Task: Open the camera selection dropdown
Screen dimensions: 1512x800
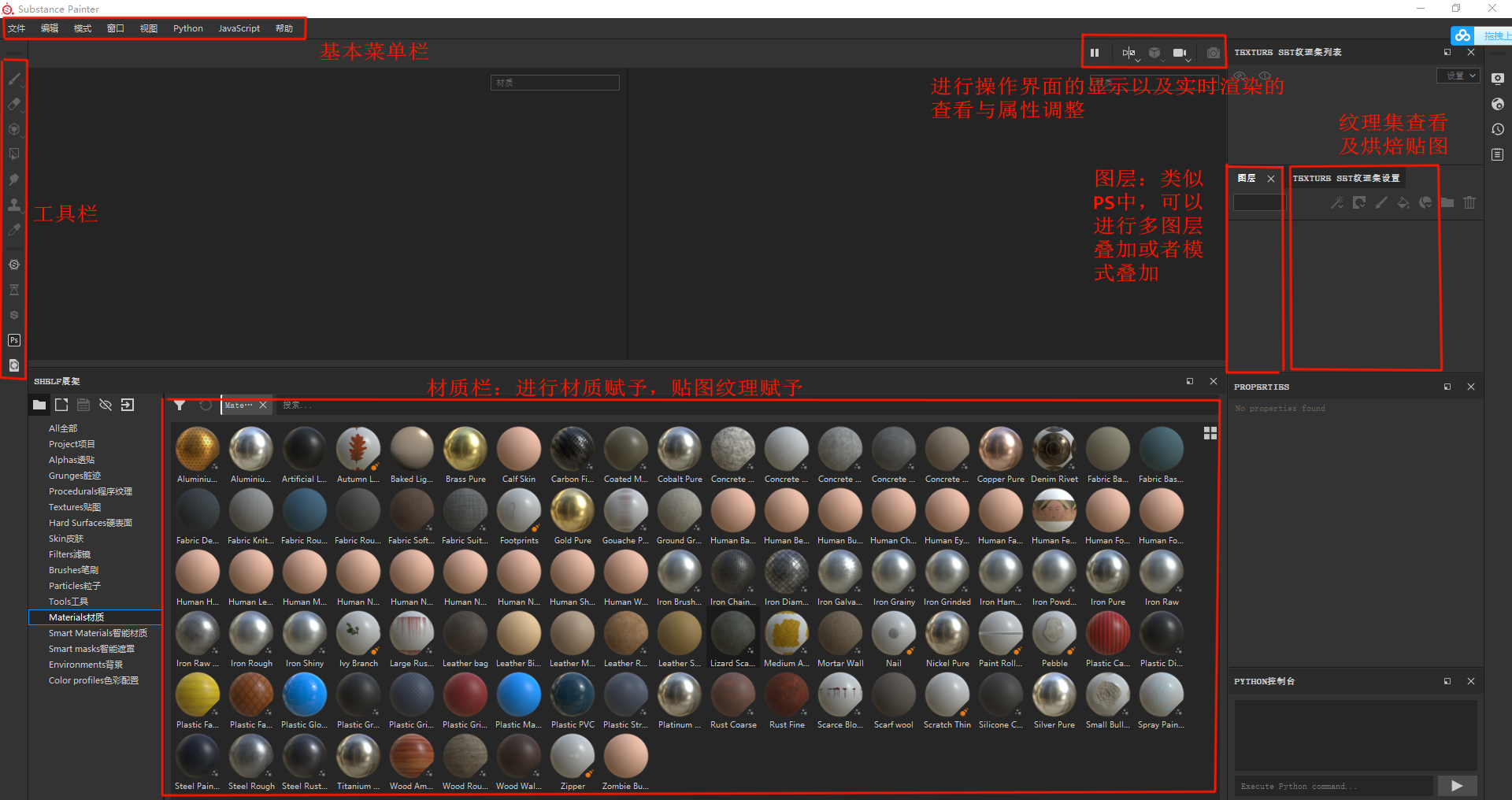Action: click(1181, 53)
